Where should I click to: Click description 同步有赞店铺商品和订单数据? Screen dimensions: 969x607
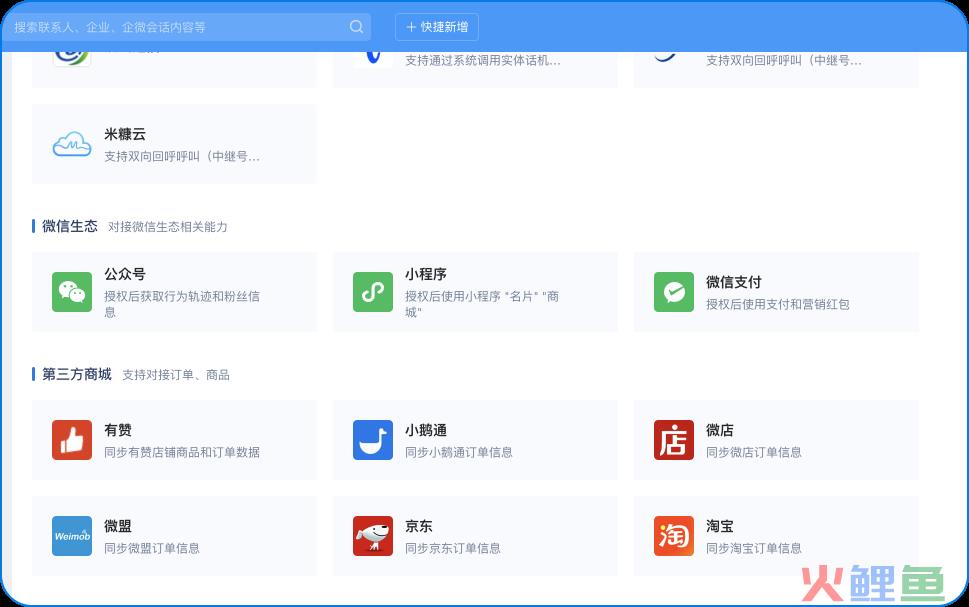tap(182, 452)
